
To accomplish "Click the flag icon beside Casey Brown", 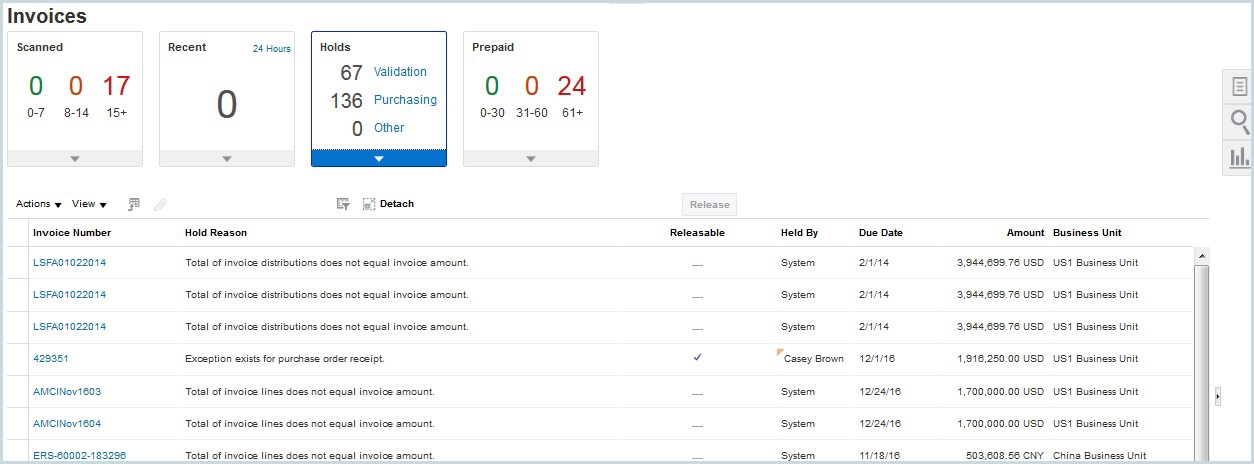I will [x=780, y=352].
